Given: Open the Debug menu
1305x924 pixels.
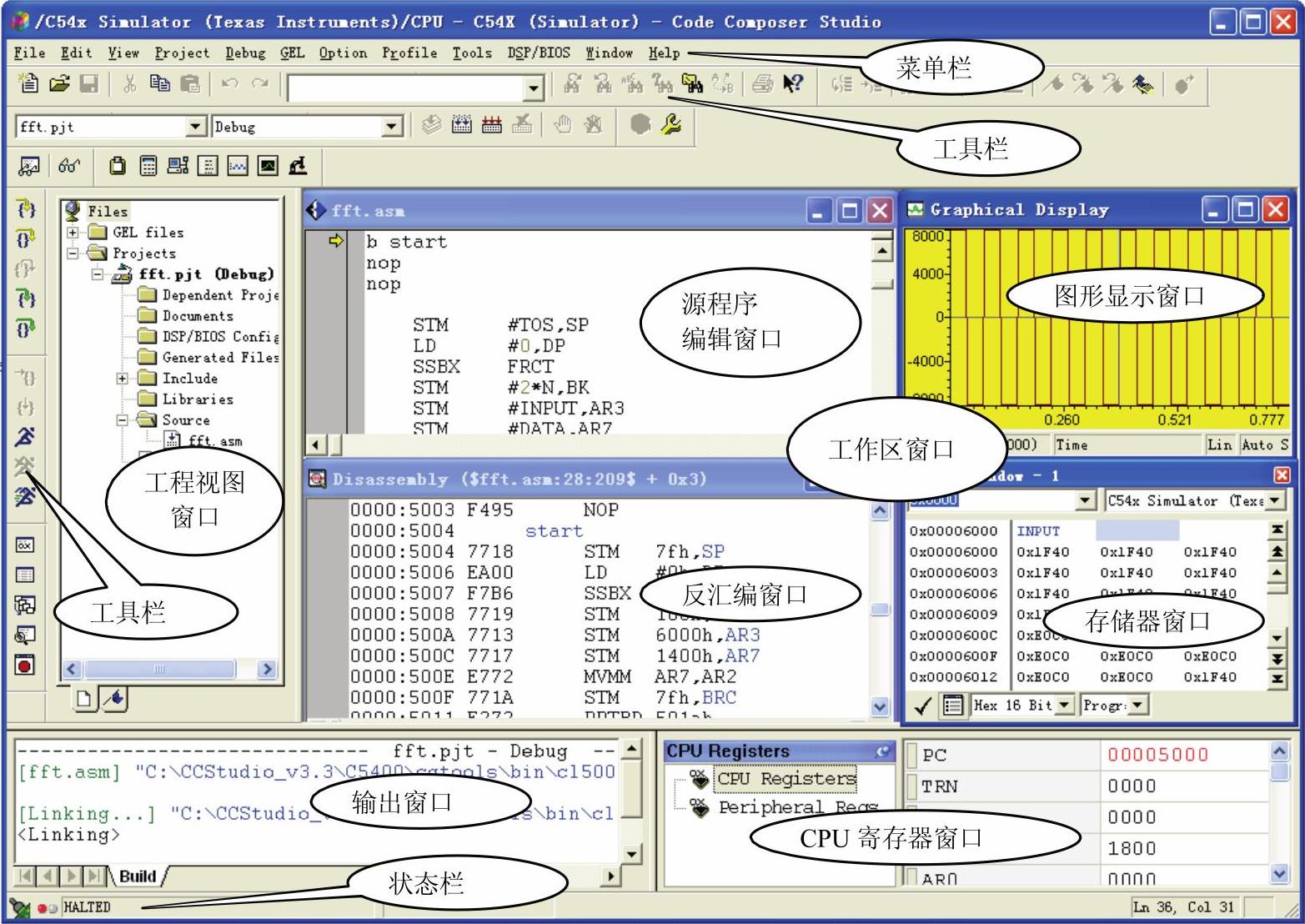Looking at the screenshot, I should [245, 53].
